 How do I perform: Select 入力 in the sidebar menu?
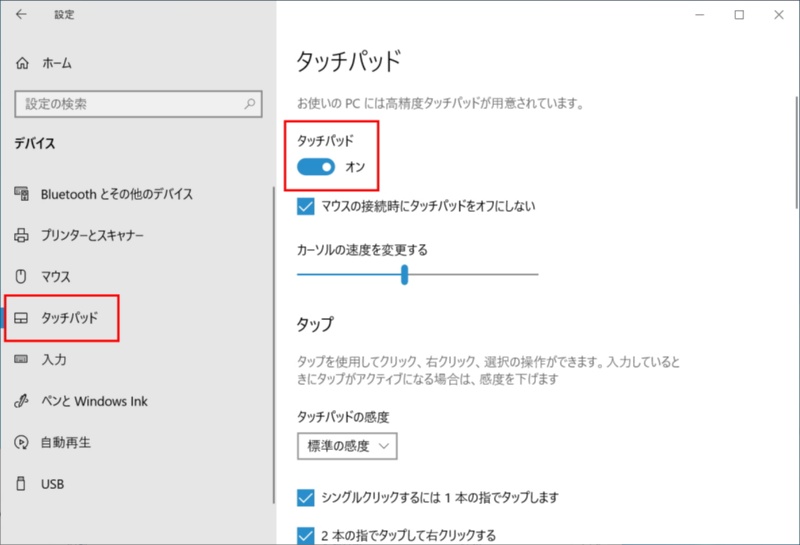point(54,359)
